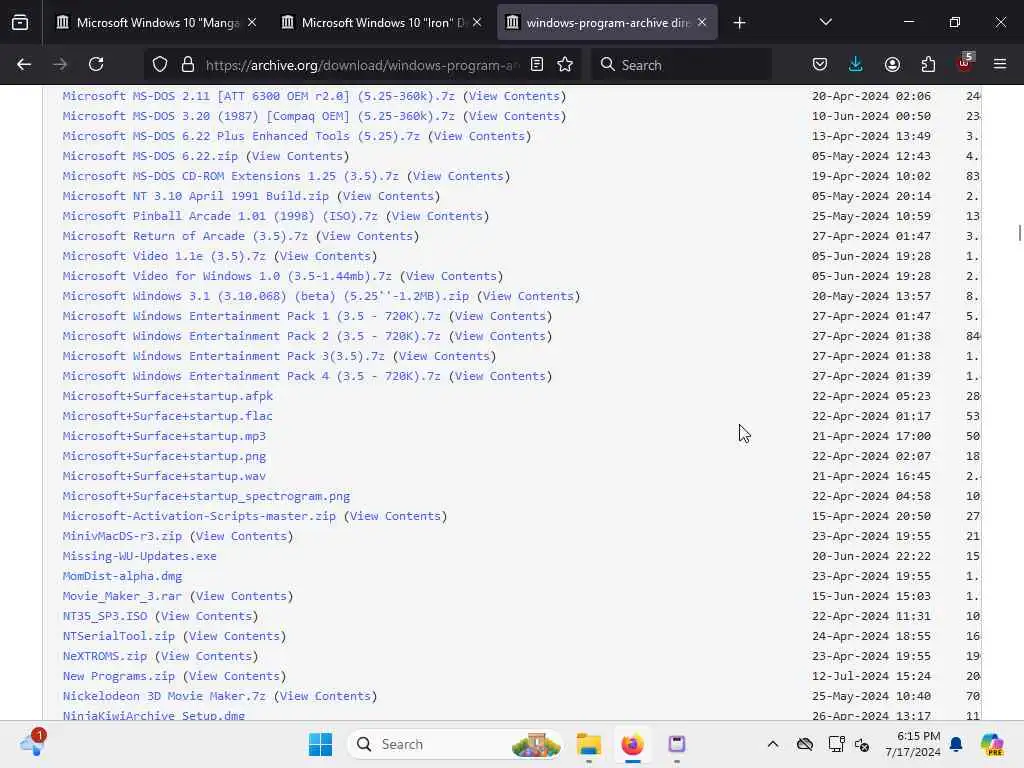The width and height of the screenshot is (1024, 768).
Task: Open purple app icon in taskbar
Action: click(677, 744)
